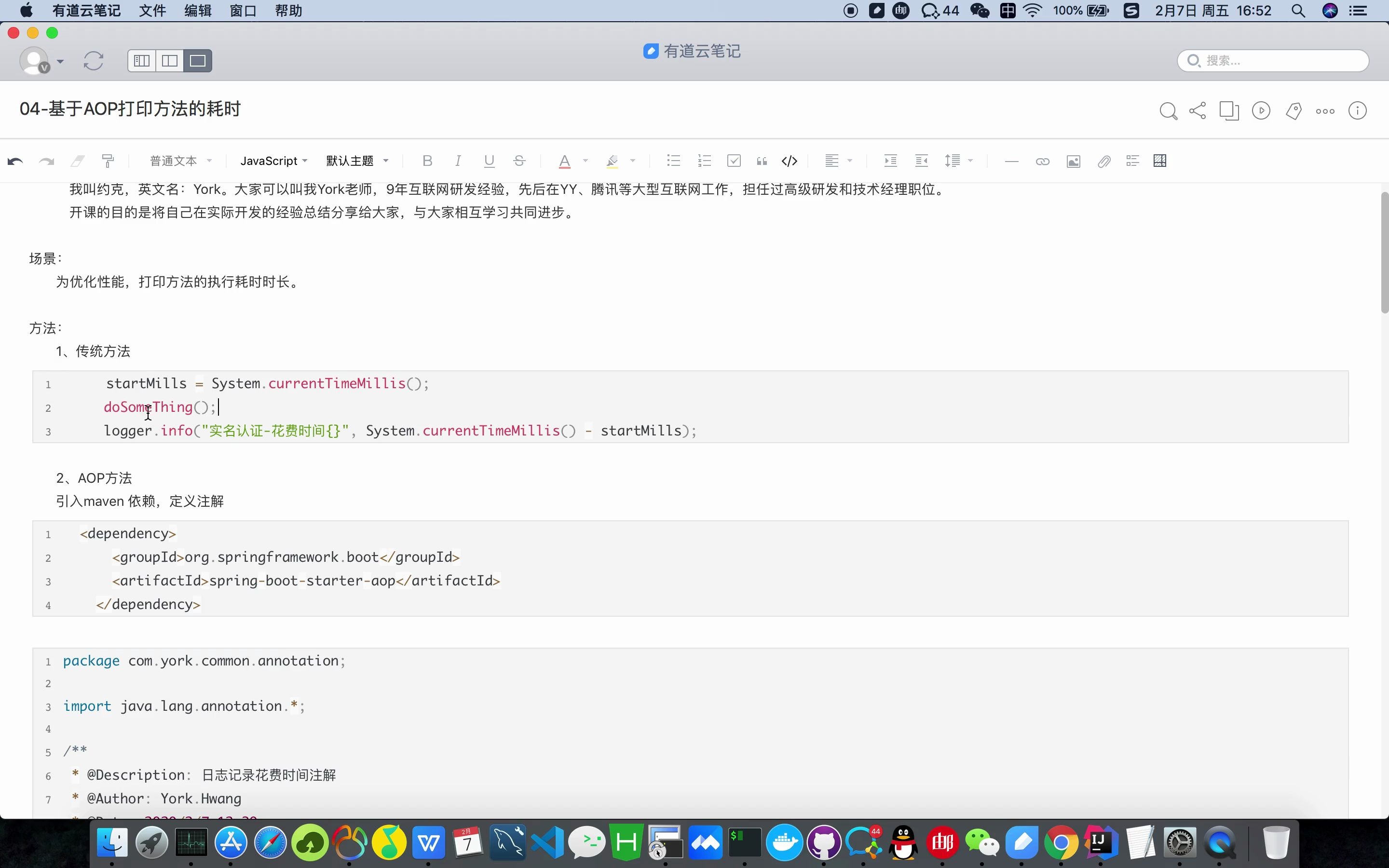Toggle bold formatting
1389x868 pixels.
pyautogui.click(x=427, y=162)
